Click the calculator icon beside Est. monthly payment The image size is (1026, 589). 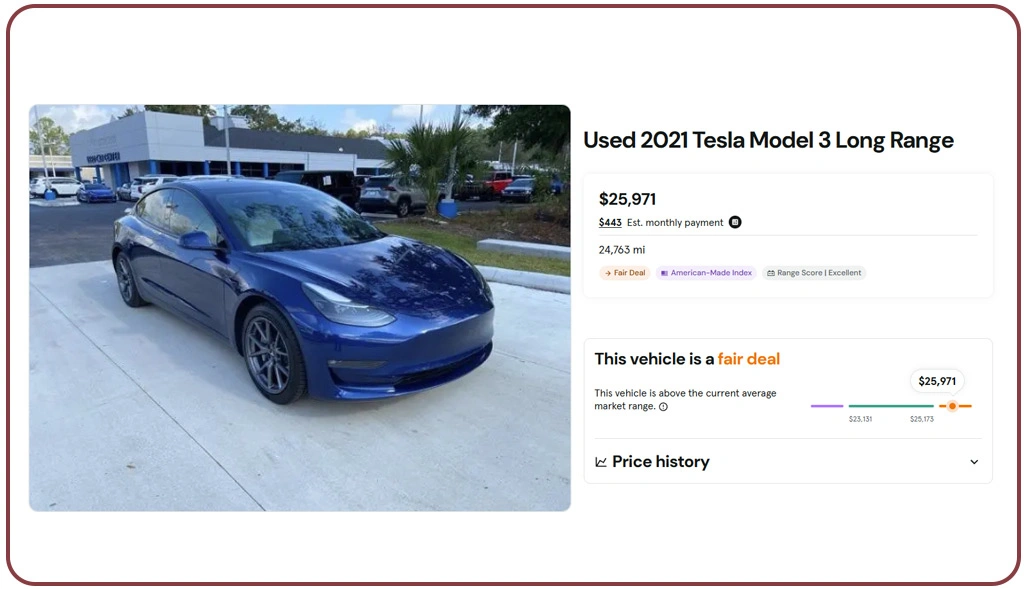[735, 222]
